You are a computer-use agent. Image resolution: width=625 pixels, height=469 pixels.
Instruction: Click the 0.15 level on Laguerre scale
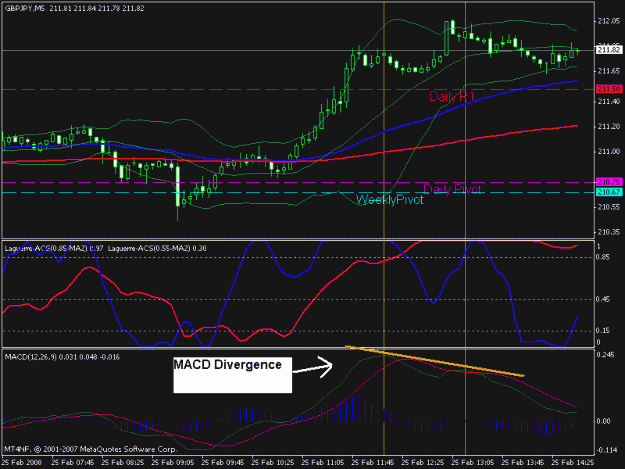pos(603,331)
